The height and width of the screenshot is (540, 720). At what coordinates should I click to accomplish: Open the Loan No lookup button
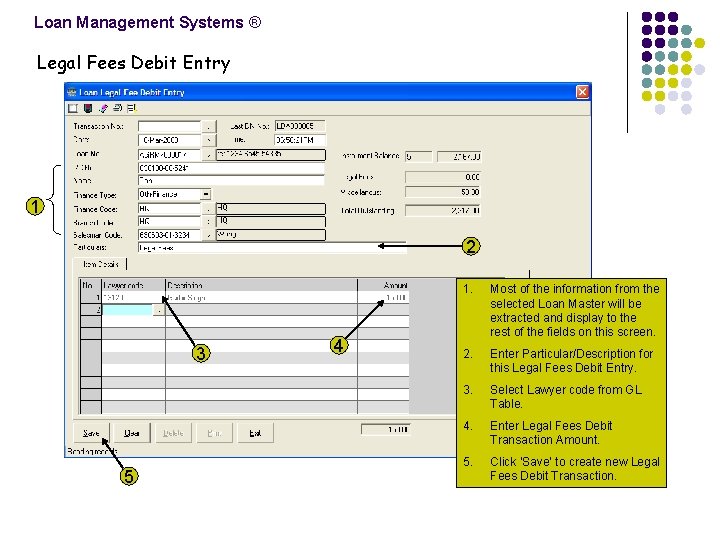coord(208,155)
